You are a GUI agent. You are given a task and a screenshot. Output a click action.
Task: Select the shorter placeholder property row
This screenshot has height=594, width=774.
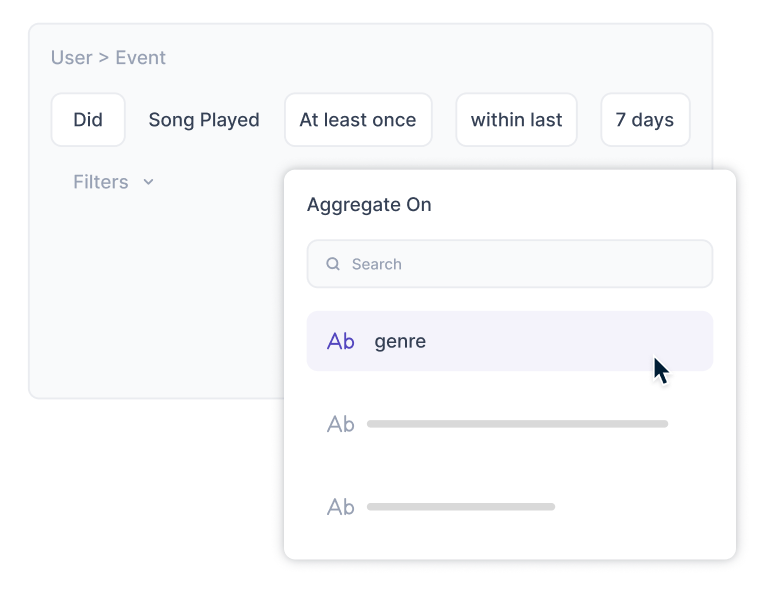tap(461, 507)
